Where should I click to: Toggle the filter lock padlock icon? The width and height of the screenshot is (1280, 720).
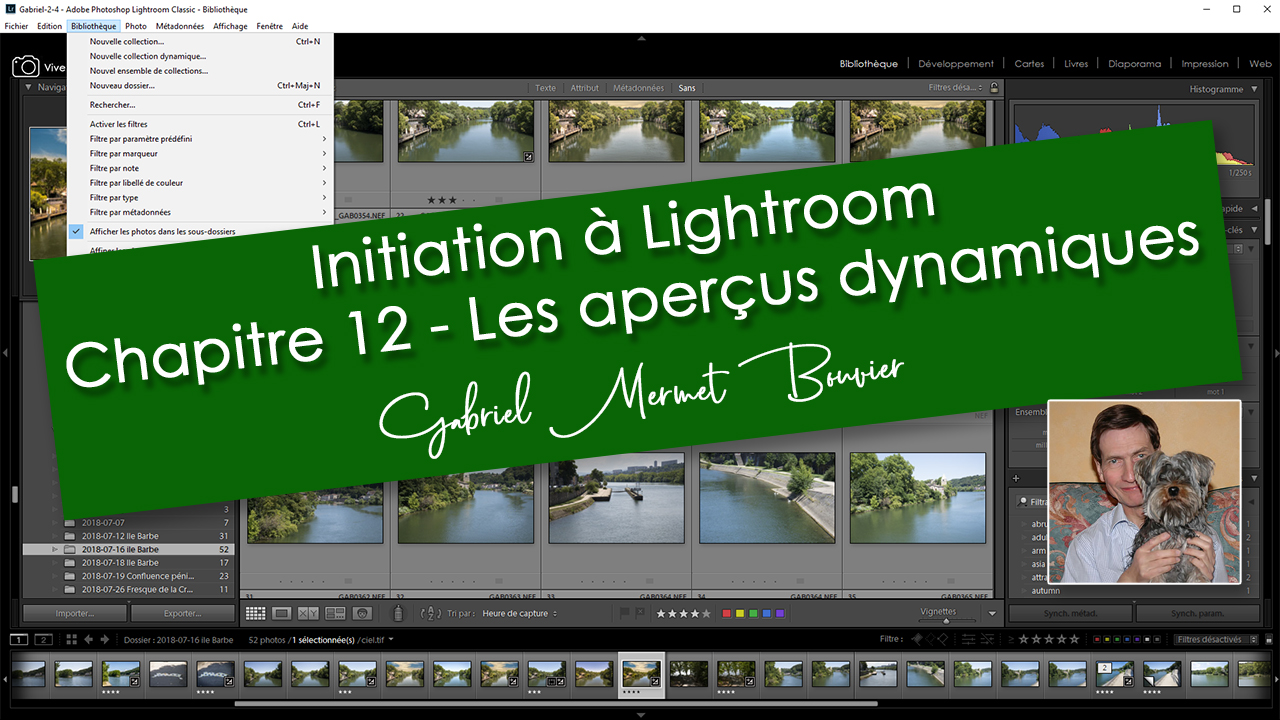(x=994, y=88)
